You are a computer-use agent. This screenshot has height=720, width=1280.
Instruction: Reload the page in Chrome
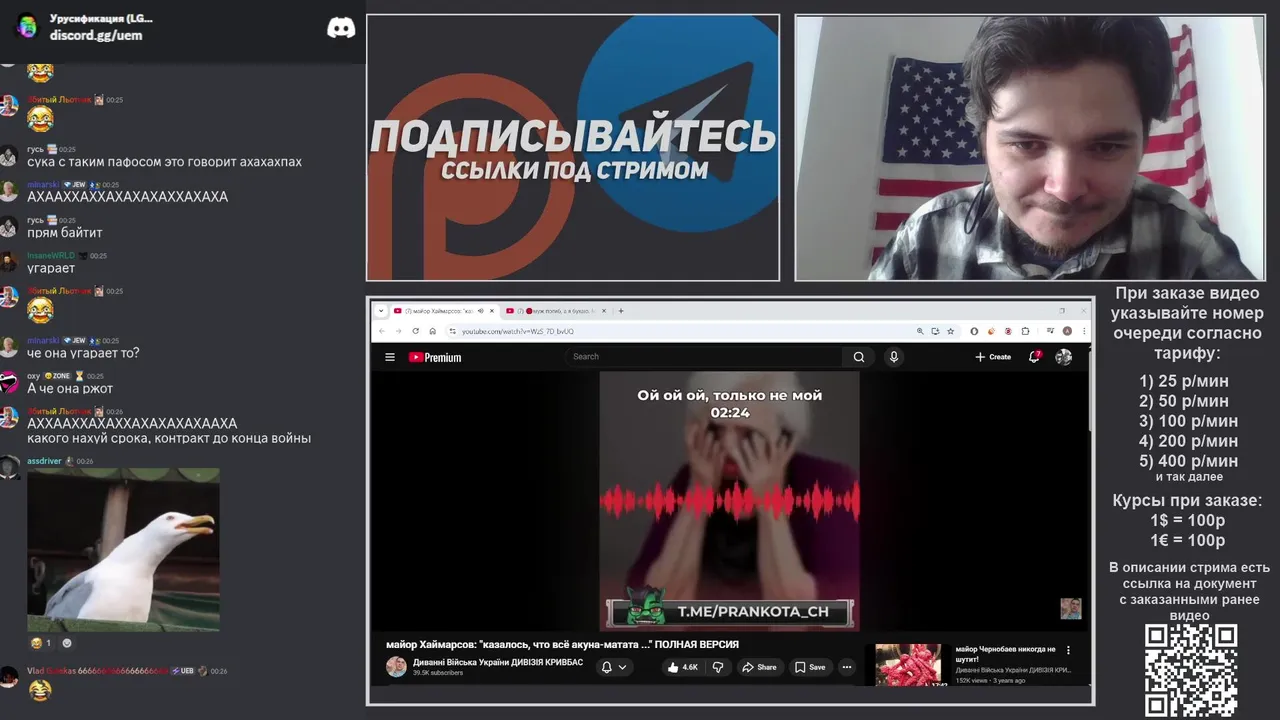coord(415,331)
